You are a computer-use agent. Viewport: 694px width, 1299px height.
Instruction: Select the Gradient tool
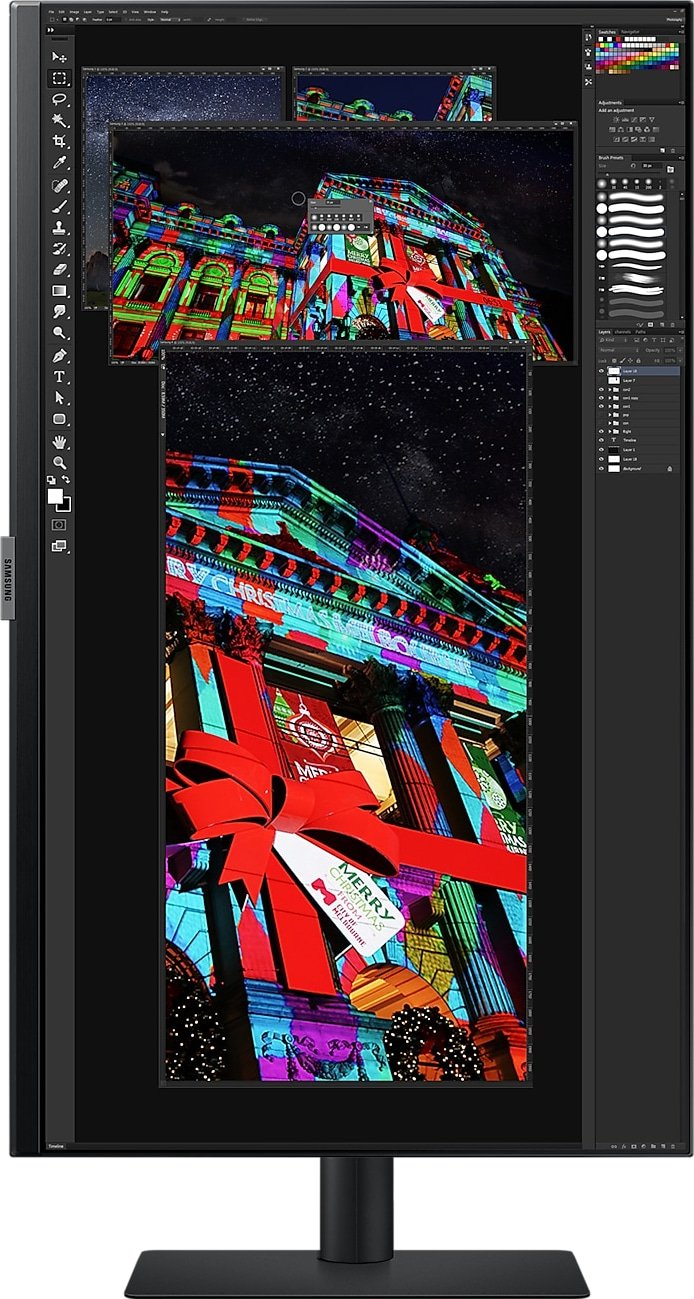[59, 290]
